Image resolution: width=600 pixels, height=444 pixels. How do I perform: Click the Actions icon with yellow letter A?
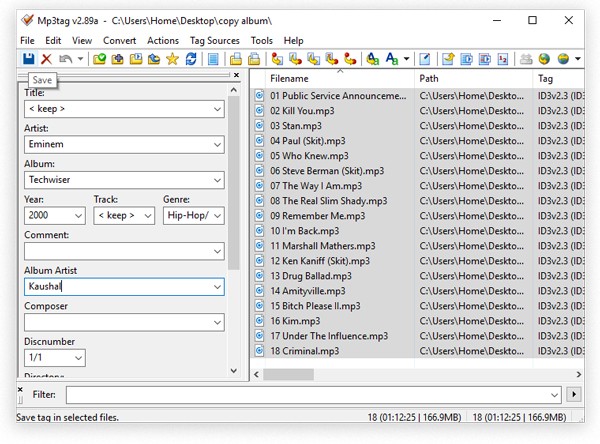pyautogui.click(x=372, y=59)
